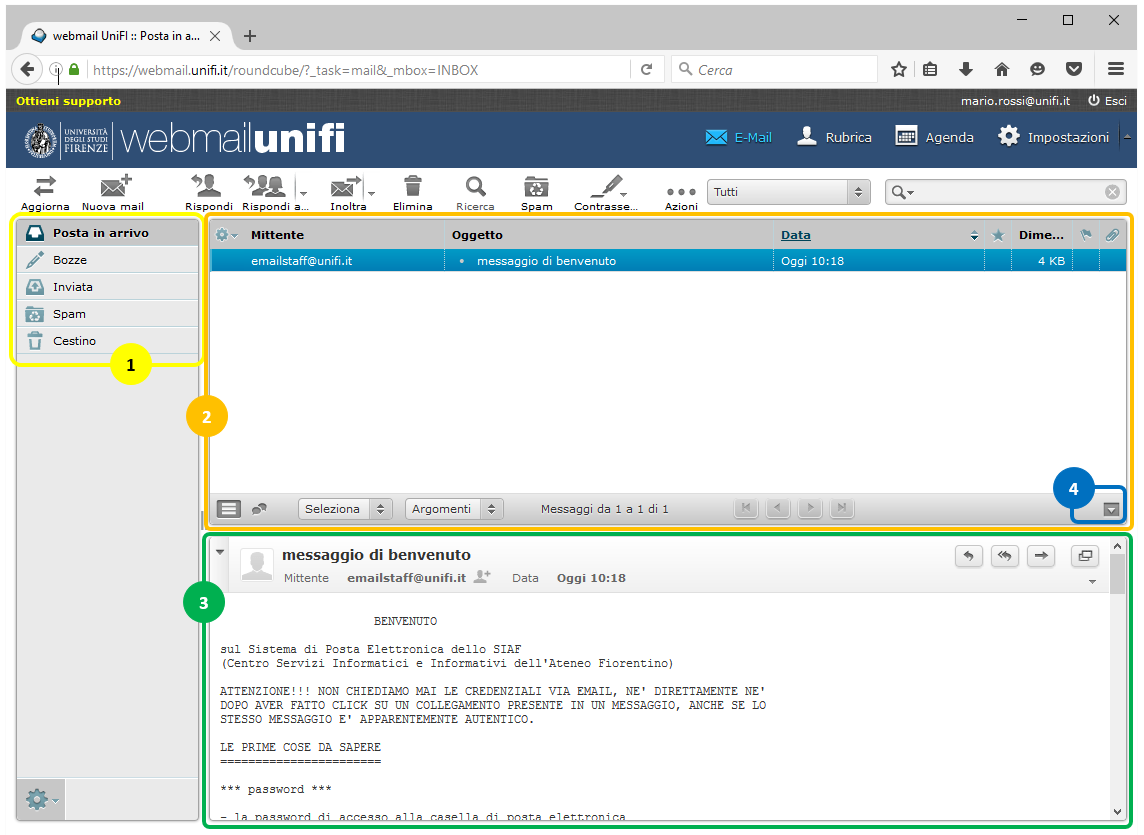
Task: Open a new browser tab
Action: coord(250,36)
